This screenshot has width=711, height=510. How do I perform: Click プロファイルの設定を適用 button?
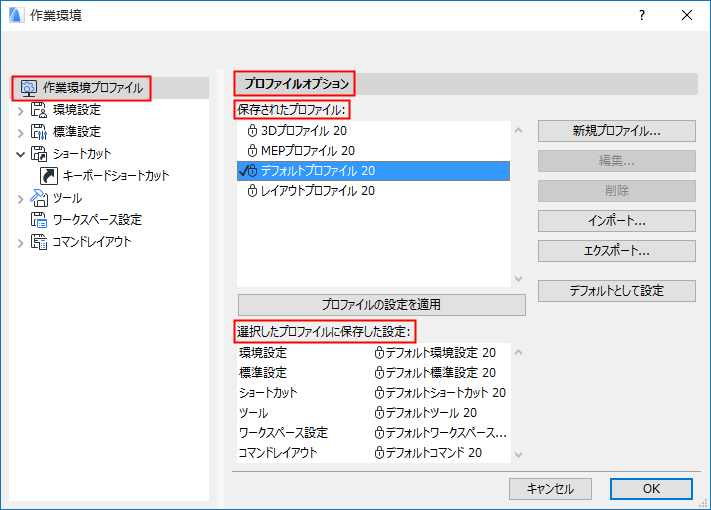tap(381, 305)
